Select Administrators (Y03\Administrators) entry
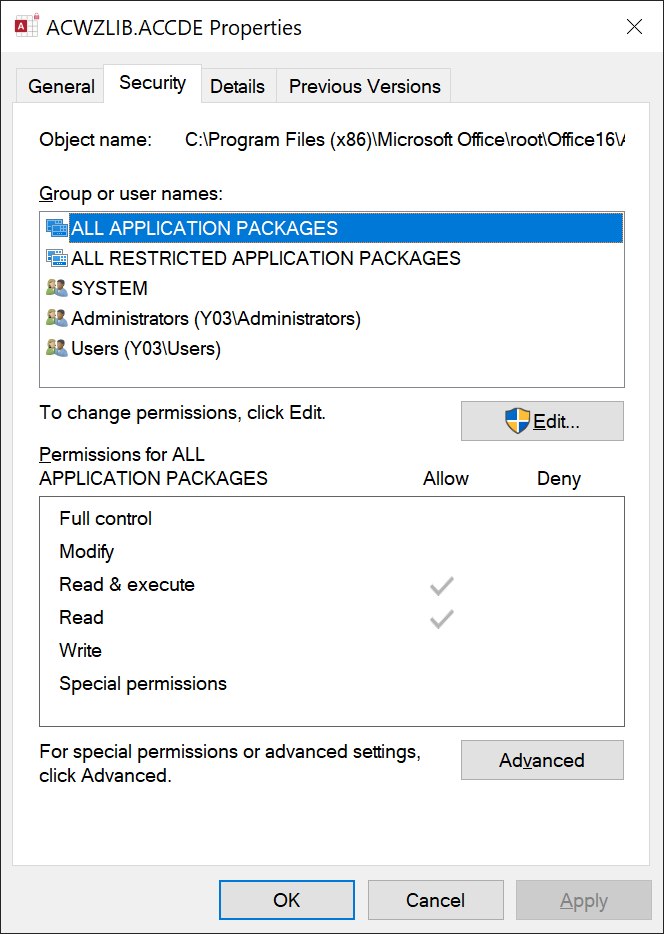Viewport: 664px width, 934px height. coord(216,318)
